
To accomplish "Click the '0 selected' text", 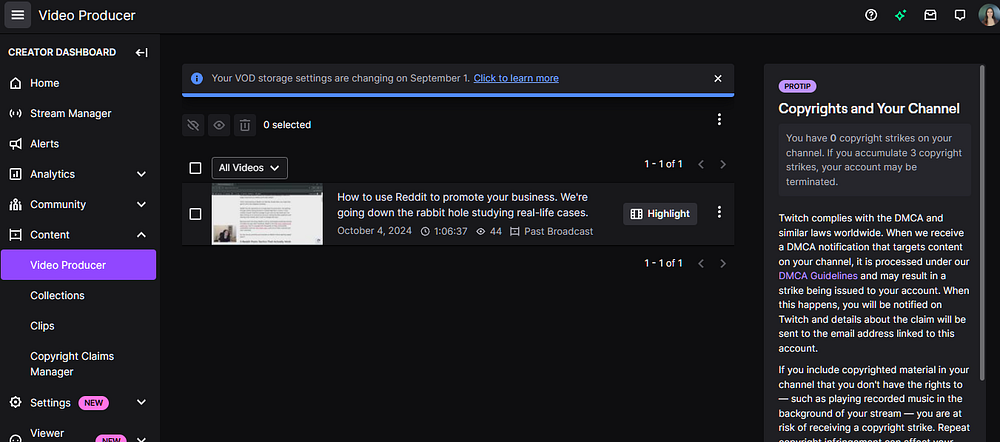I will [287, 125].
